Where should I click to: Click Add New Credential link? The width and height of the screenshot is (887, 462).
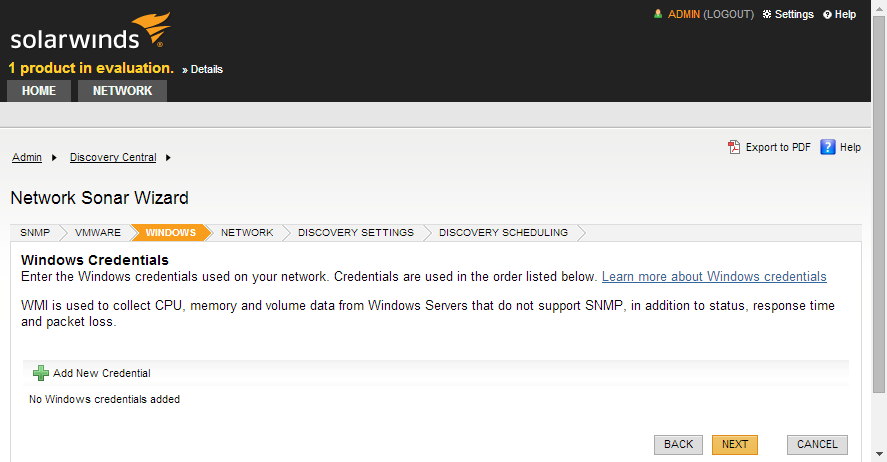tap(102, 373)
